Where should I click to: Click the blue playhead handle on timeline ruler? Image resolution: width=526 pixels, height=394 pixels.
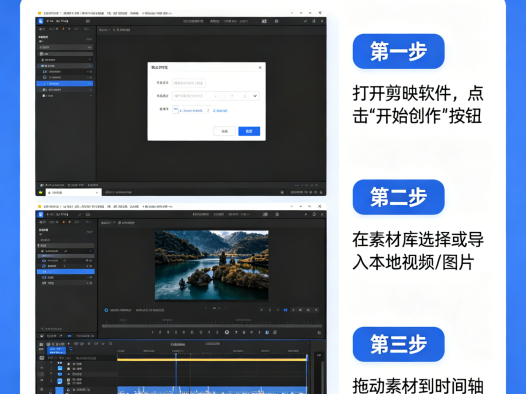(175, 355)
